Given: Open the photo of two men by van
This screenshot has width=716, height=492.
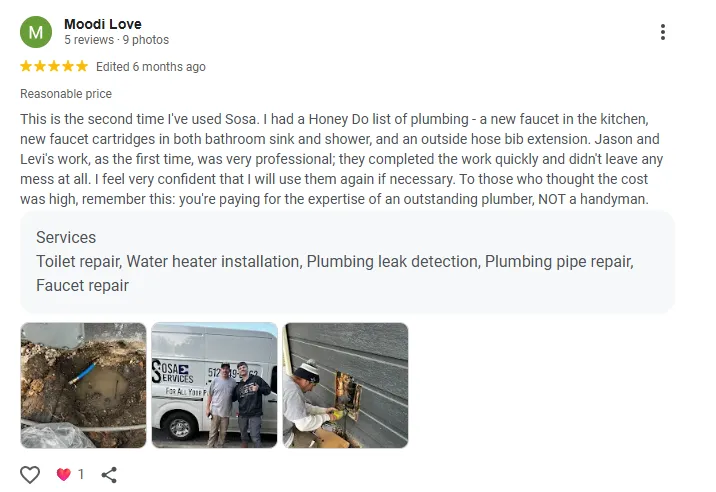Looking at the screenshot, I should click(x=214, y=385).
